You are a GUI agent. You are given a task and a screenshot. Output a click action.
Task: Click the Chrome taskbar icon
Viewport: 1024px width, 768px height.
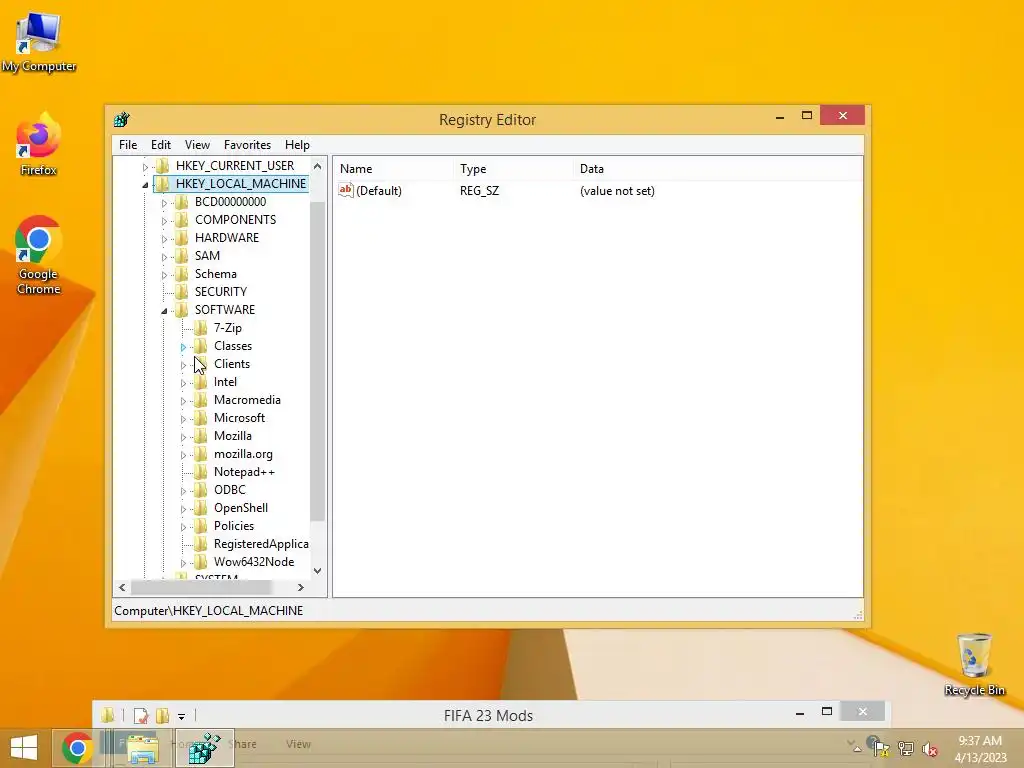point(77,748)
